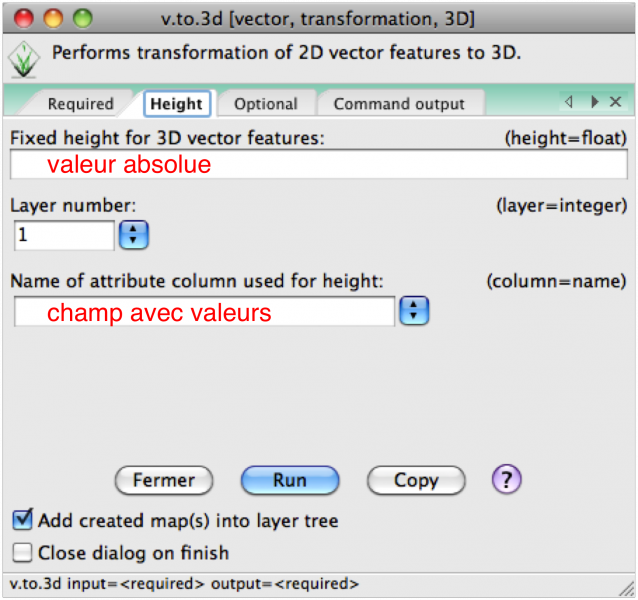Uncheck Add created map(s) into layer tree
The image size is (638, 600).
22,520
